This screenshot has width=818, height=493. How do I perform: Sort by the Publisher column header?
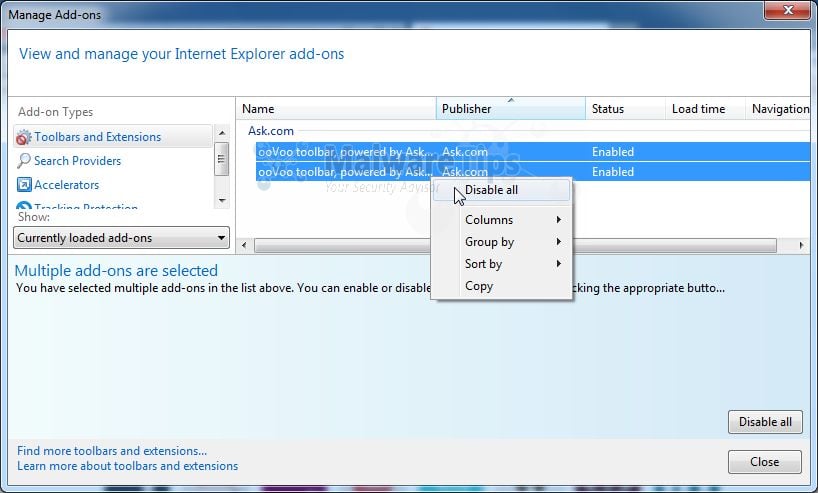click(x=511, y=109)
